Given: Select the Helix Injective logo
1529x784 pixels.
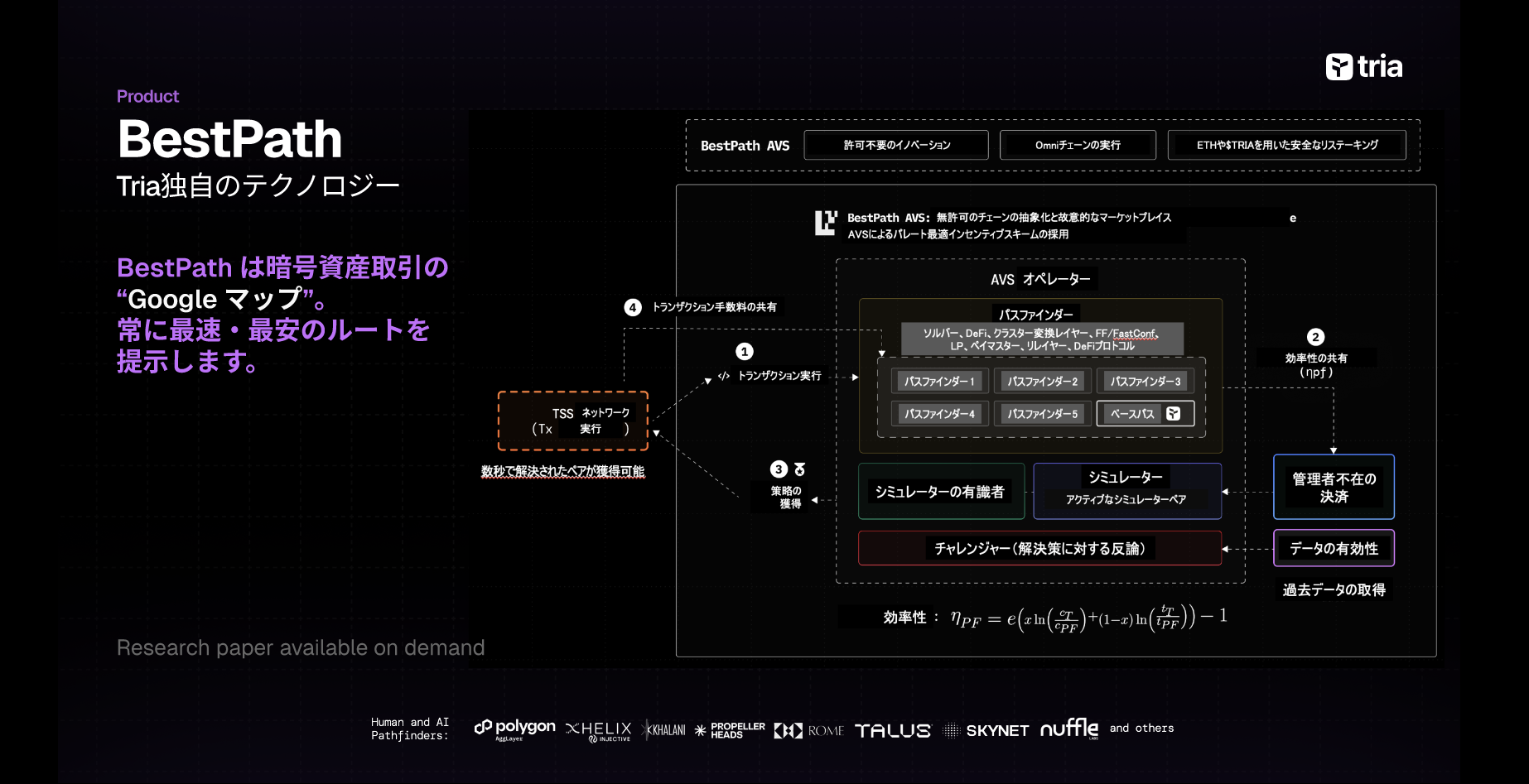Looking at the screenshot, I should tap(599, 730).
